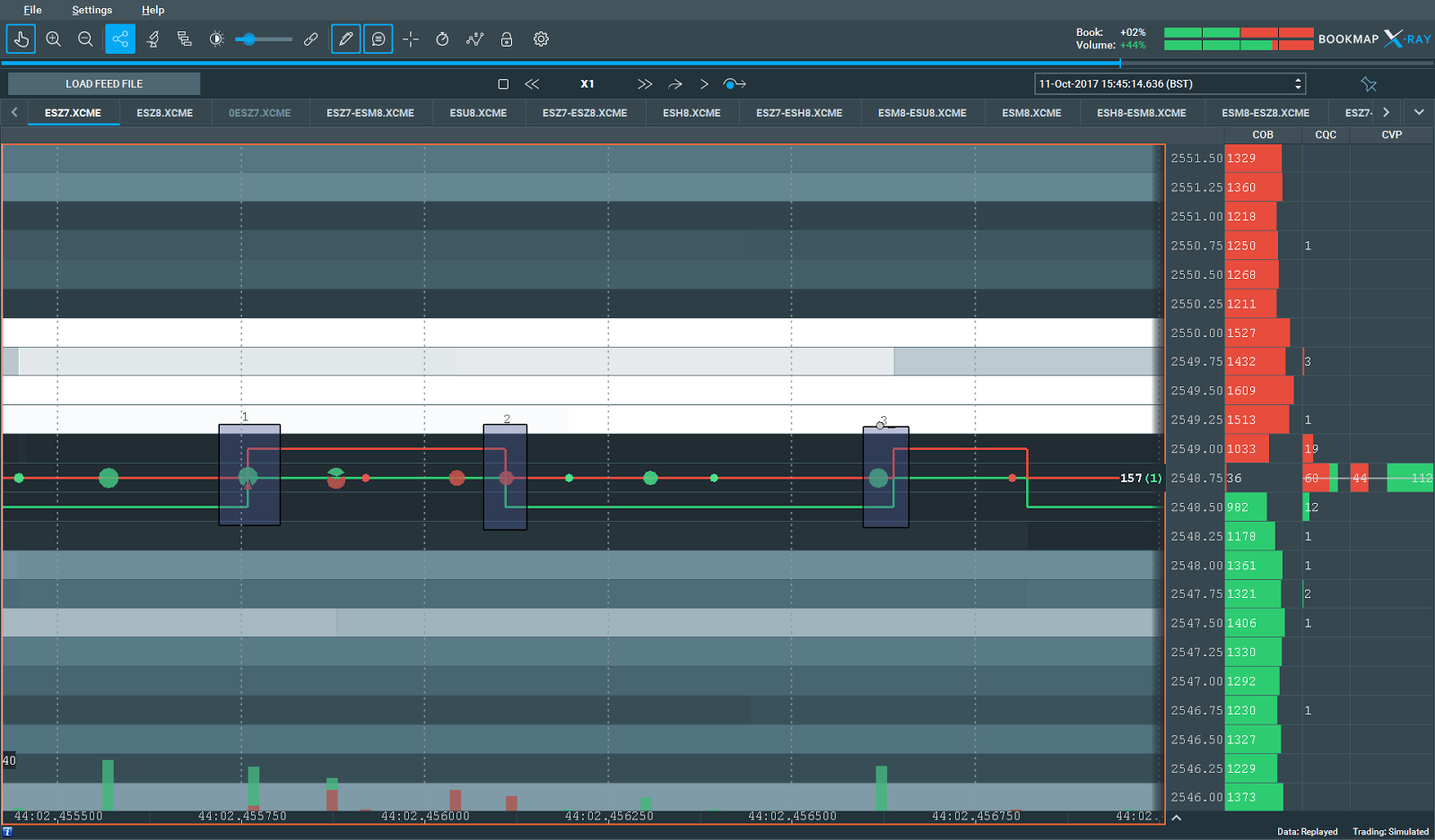Click the crosshair icon in toolbar

pyautogui.click(x=411, y=39)
